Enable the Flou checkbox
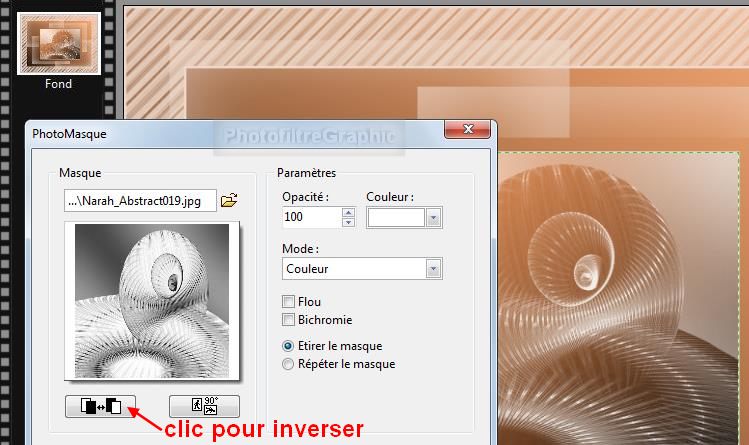 (288, 302)
